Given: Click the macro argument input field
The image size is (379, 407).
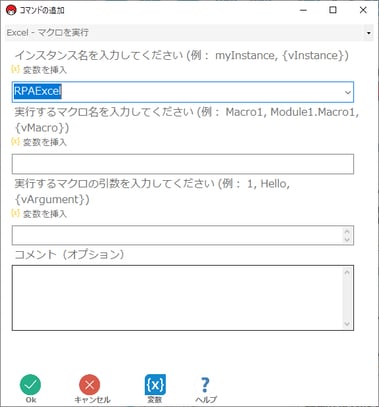Looking at the screenshot, I should pyautogui.click(x=177, y=235).
